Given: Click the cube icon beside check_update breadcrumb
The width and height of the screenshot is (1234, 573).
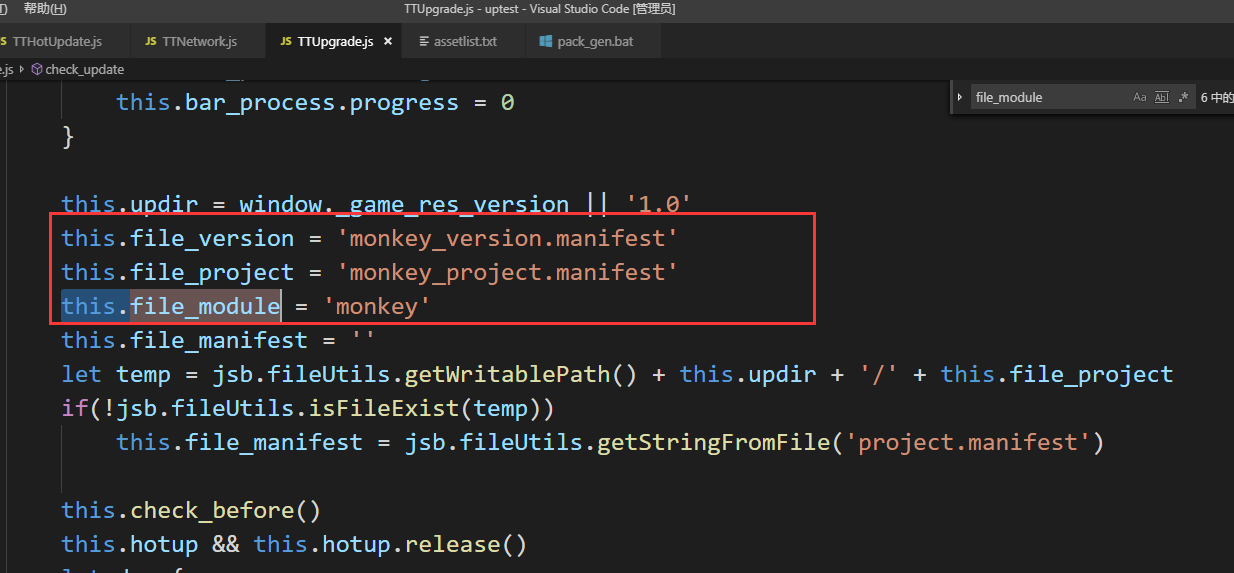Looking at the screenshot, I should click(x=37, y=70).
